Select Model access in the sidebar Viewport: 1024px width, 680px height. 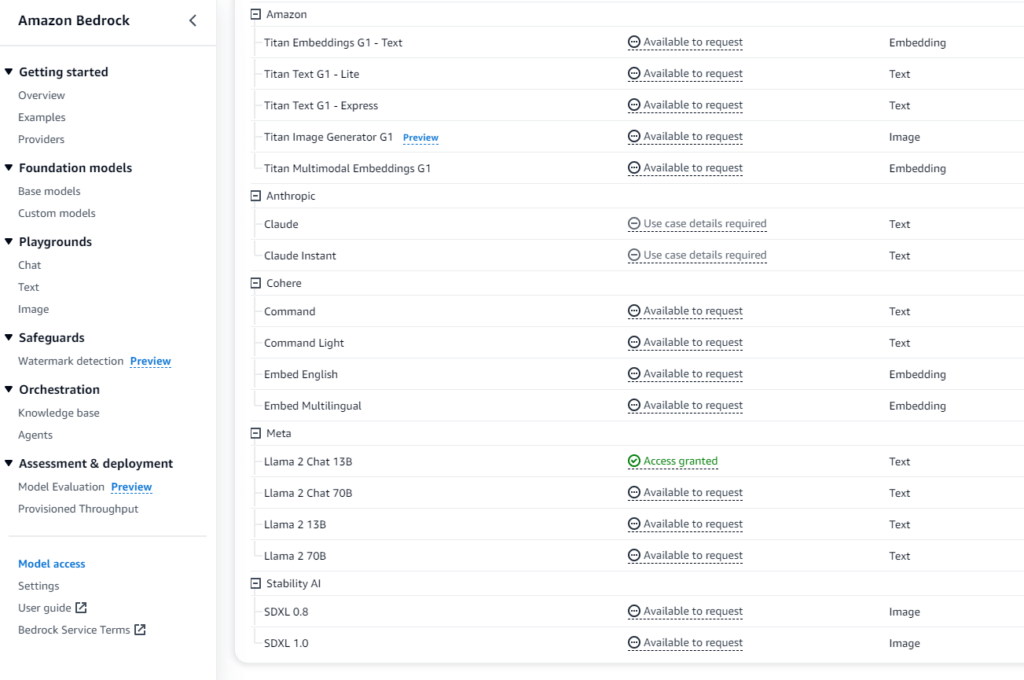pos(52,564)
